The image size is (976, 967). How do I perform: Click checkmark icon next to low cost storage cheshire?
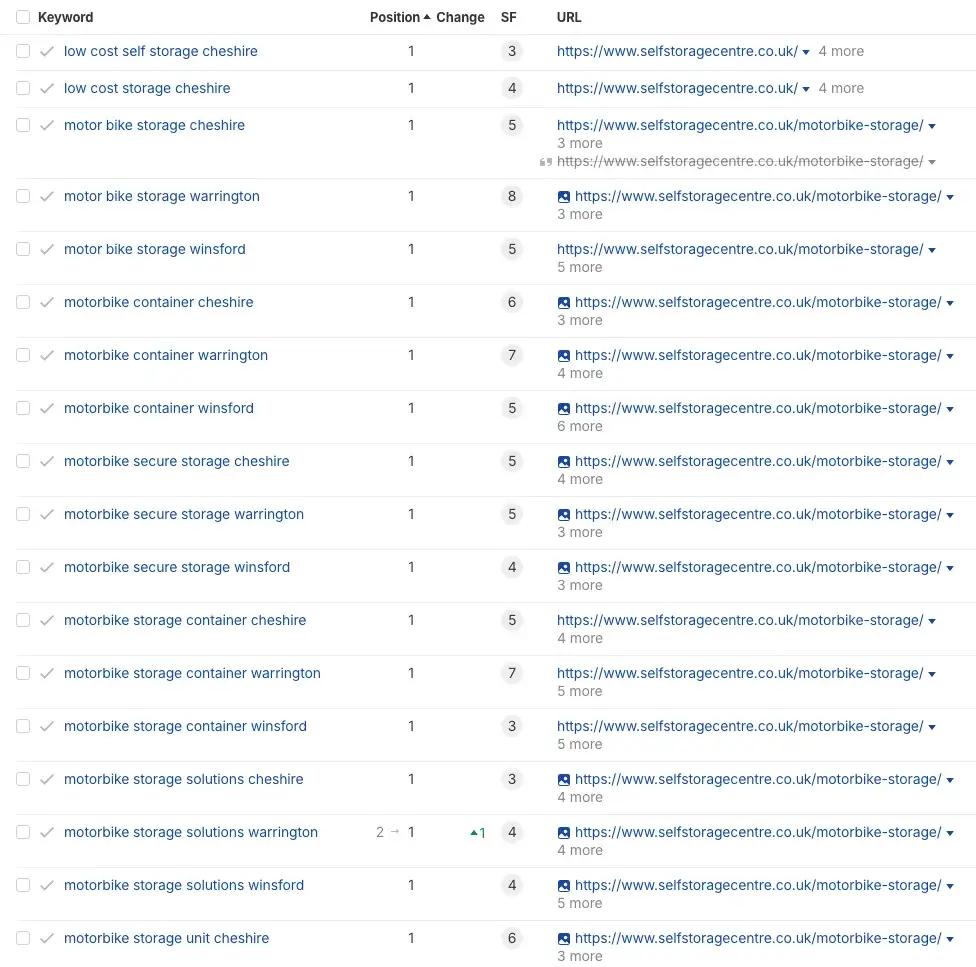coord(47,88)
